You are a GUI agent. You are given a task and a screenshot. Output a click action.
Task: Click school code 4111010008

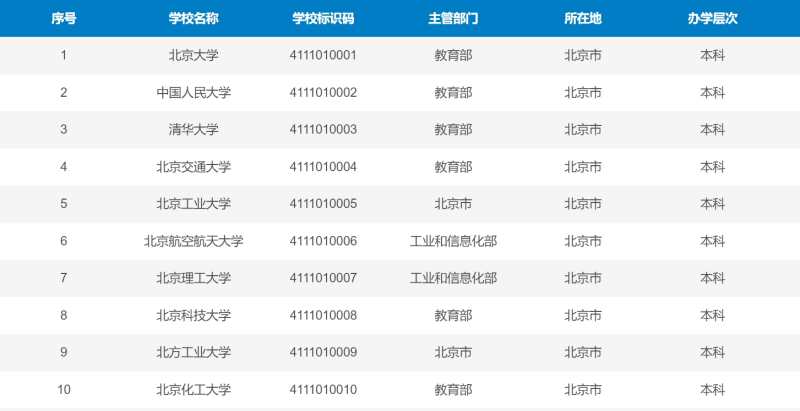click(323, 315)
